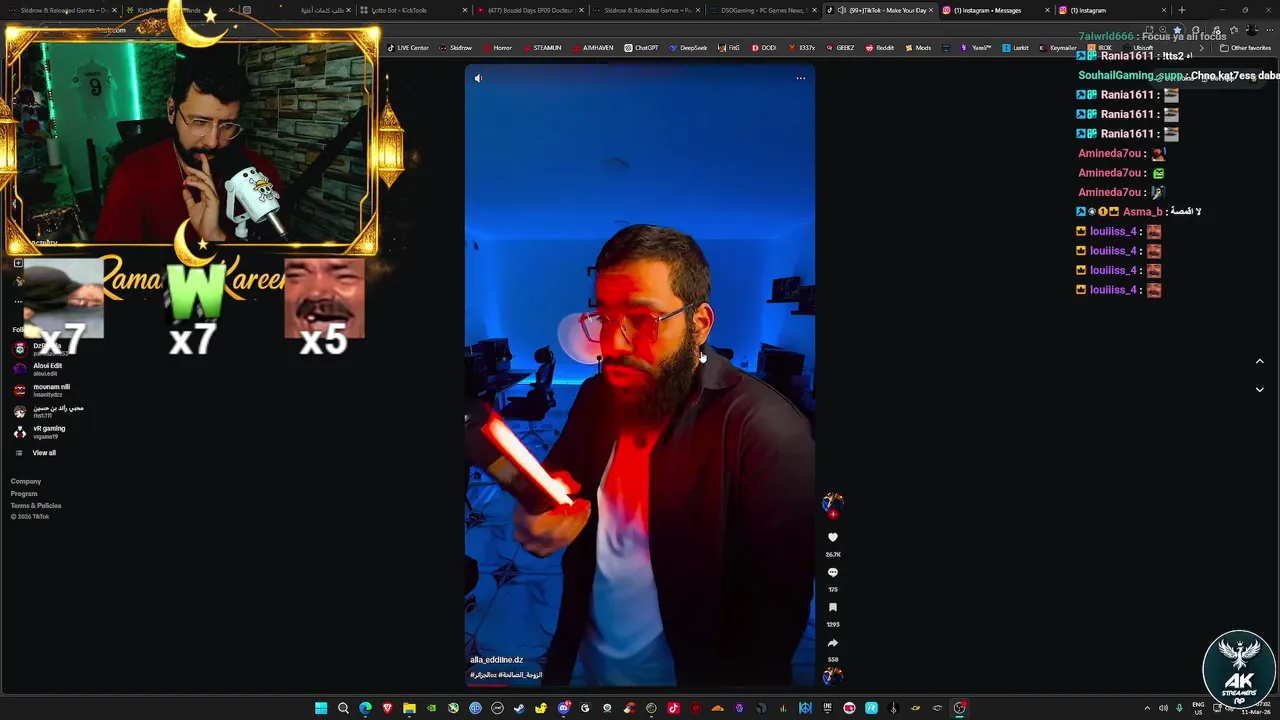Open alla_eddiine.dz creator profile link

(497, 660)
